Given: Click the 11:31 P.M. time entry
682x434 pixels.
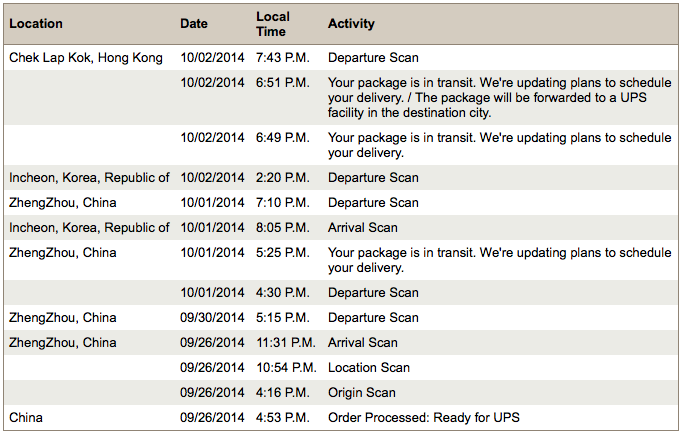Looking at the screenshot, I should pyautogui.click(x=285, y=343).
